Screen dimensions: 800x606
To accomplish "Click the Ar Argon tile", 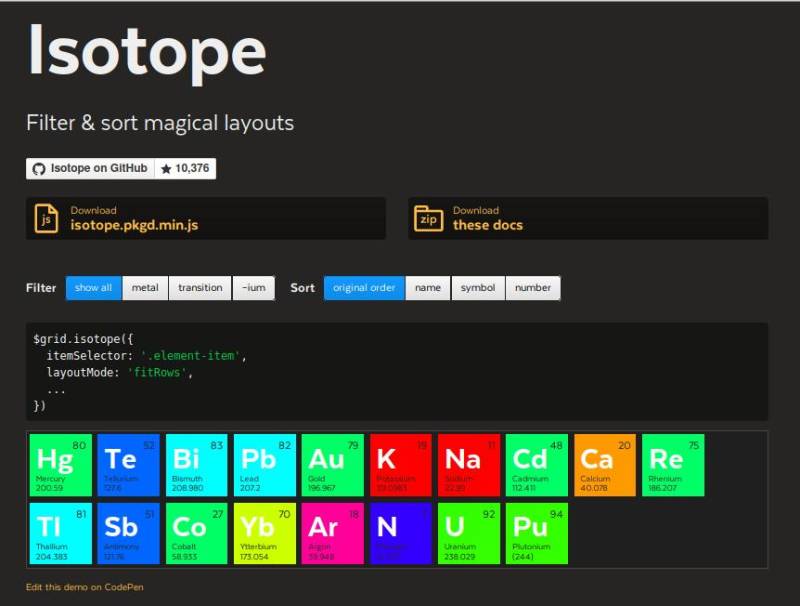I will click(333, 533).
